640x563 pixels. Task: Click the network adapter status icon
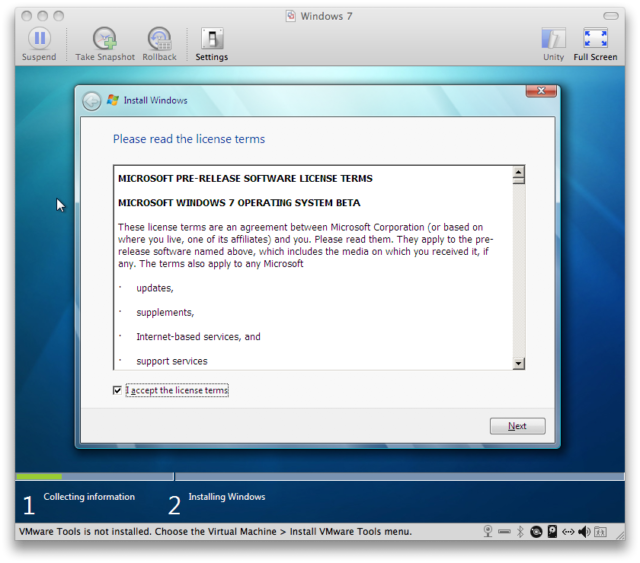[x=568, y=532]
